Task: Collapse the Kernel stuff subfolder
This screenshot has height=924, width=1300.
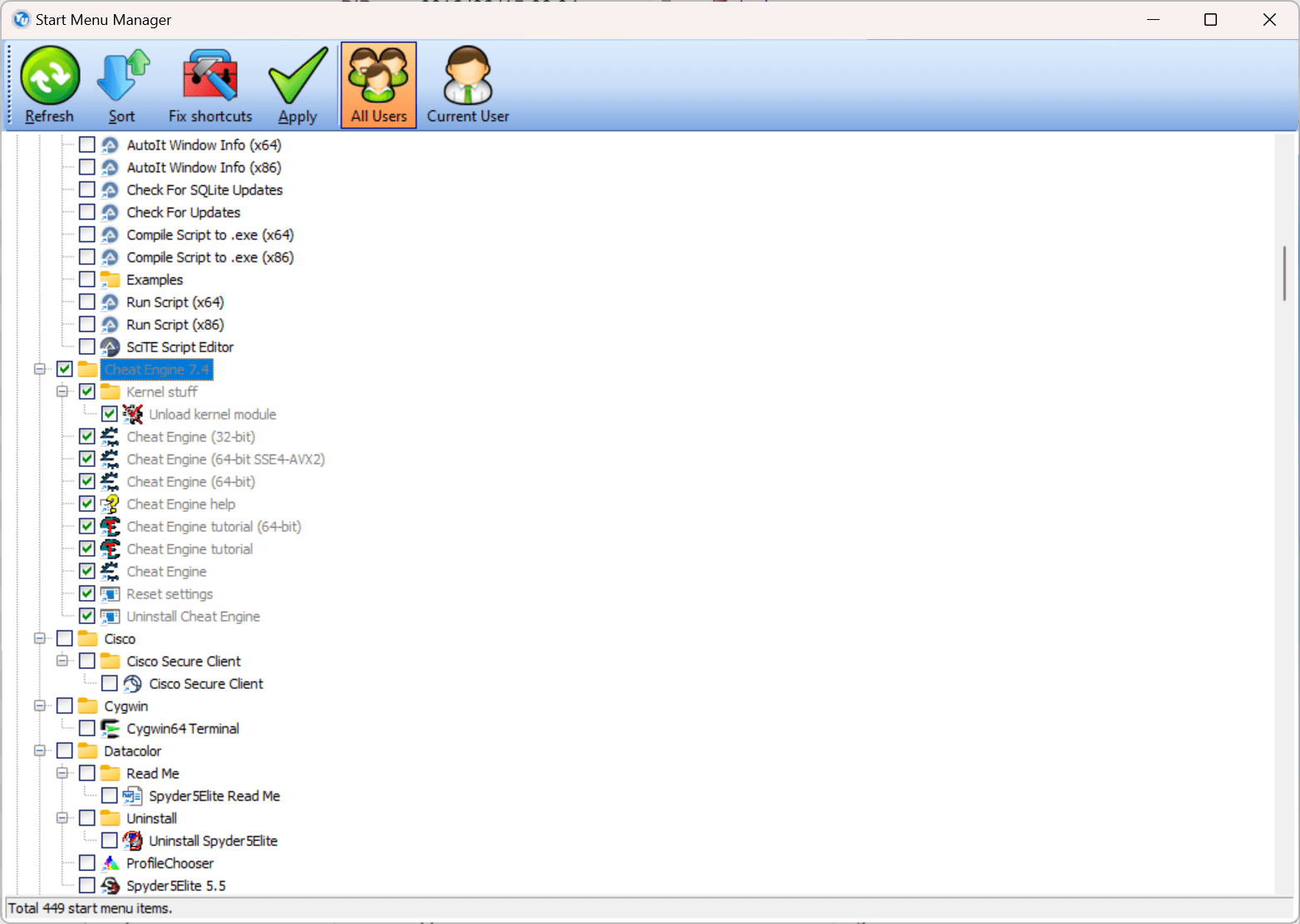Action: tap(62, 391)
